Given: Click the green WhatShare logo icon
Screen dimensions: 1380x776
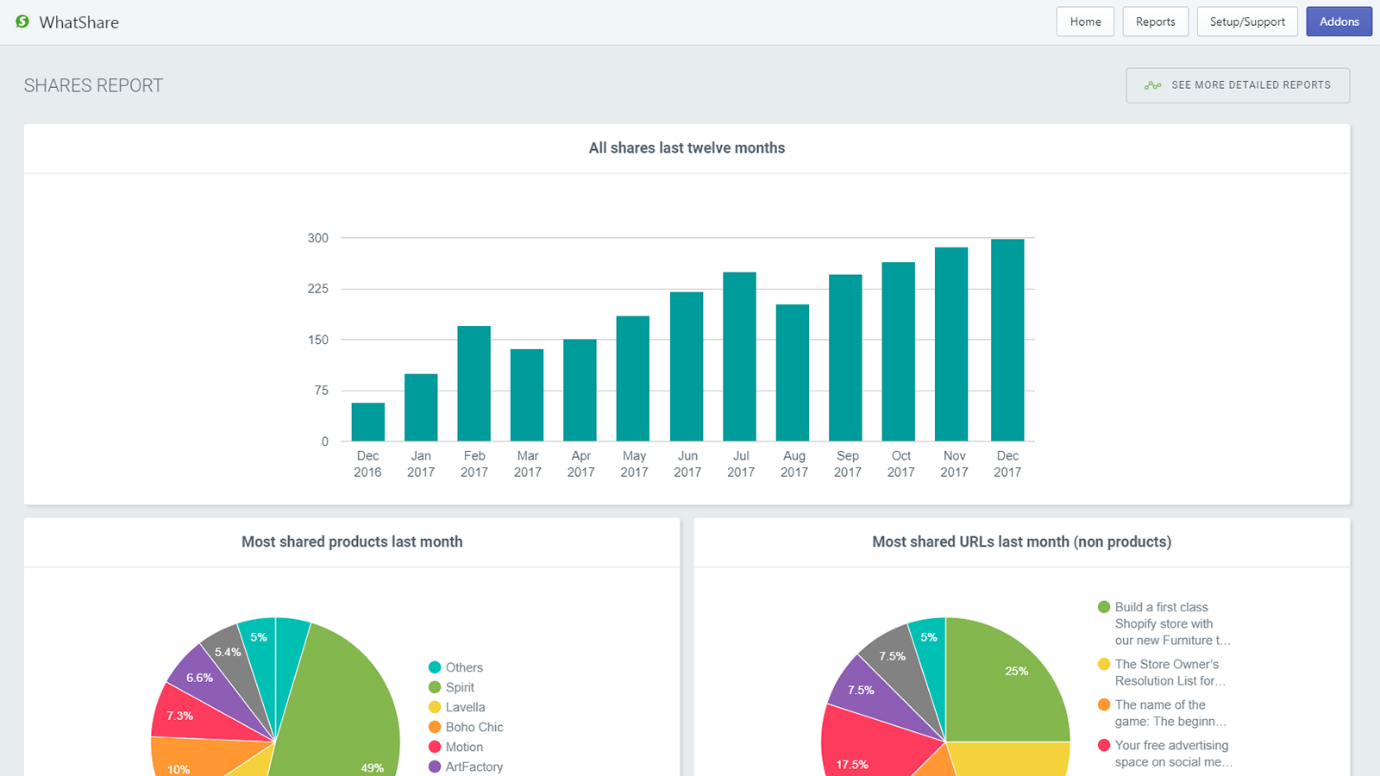Looking at the screenshot, I should (x=22, y=21).
